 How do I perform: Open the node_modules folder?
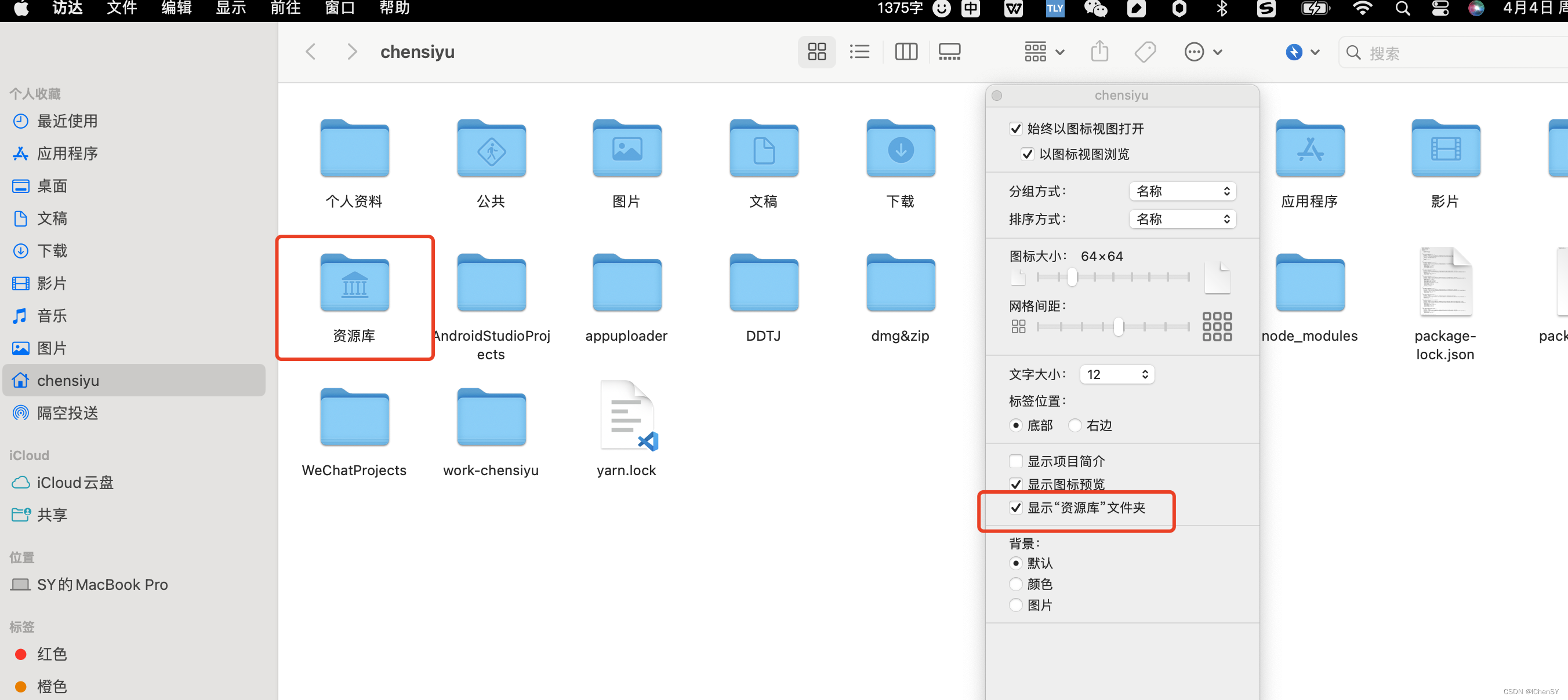1310,285
